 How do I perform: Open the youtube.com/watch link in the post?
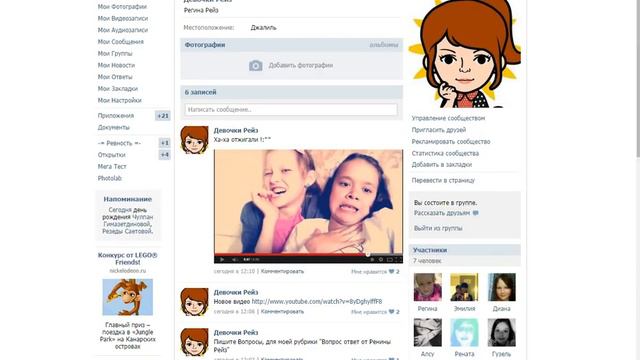[x=317, y=302]
